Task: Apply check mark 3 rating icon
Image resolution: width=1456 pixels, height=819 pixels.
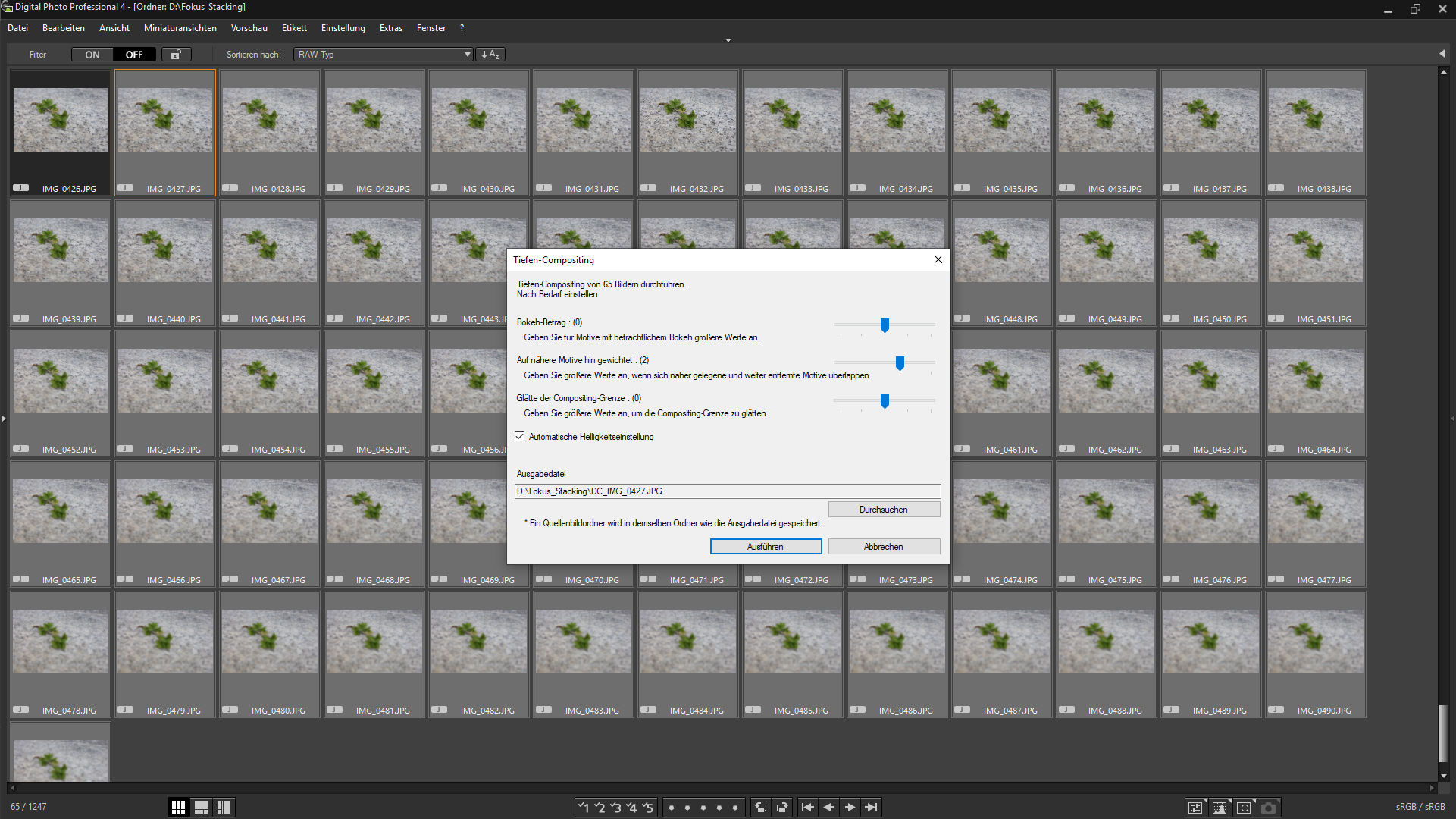Action: click(615, 808)
